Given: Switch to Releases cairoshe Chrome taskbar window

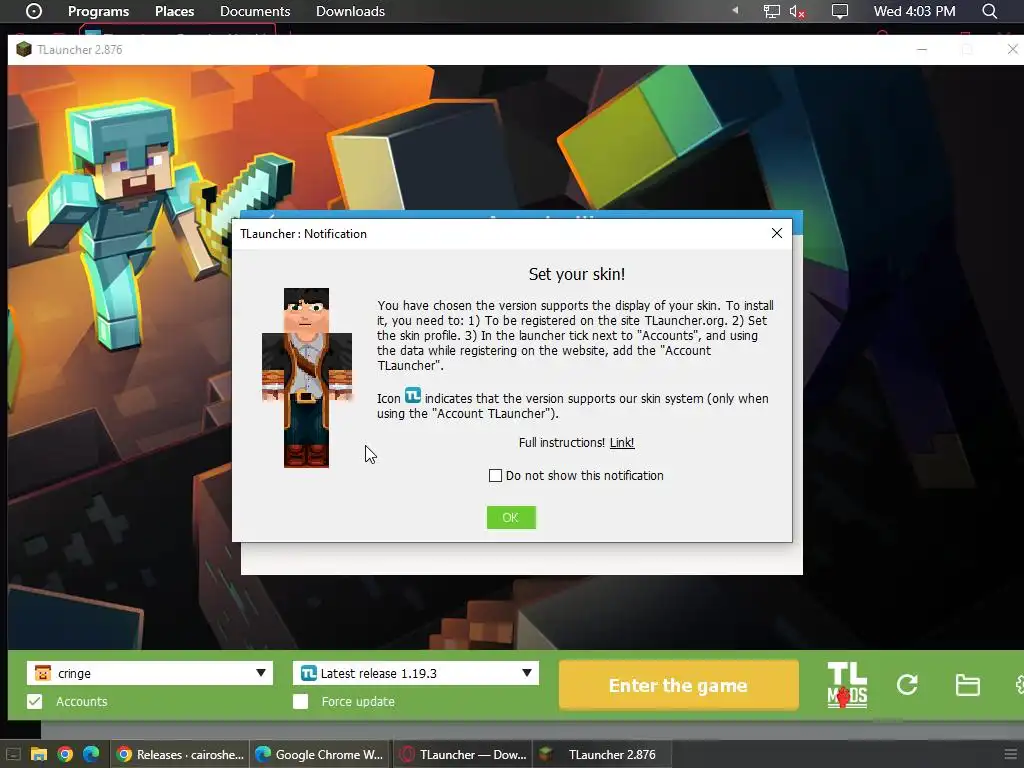Looking at the screenshot, I should tap(180, 754).
